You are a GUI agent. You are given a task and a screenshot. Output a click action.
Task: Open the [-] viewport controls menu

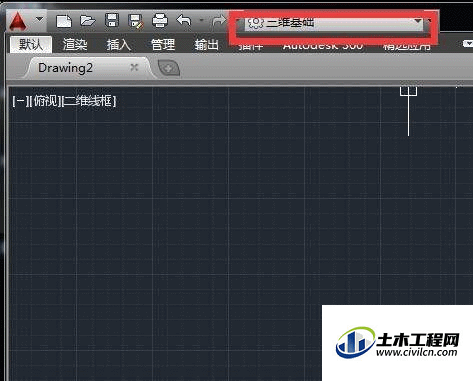[x=20, y=101]
